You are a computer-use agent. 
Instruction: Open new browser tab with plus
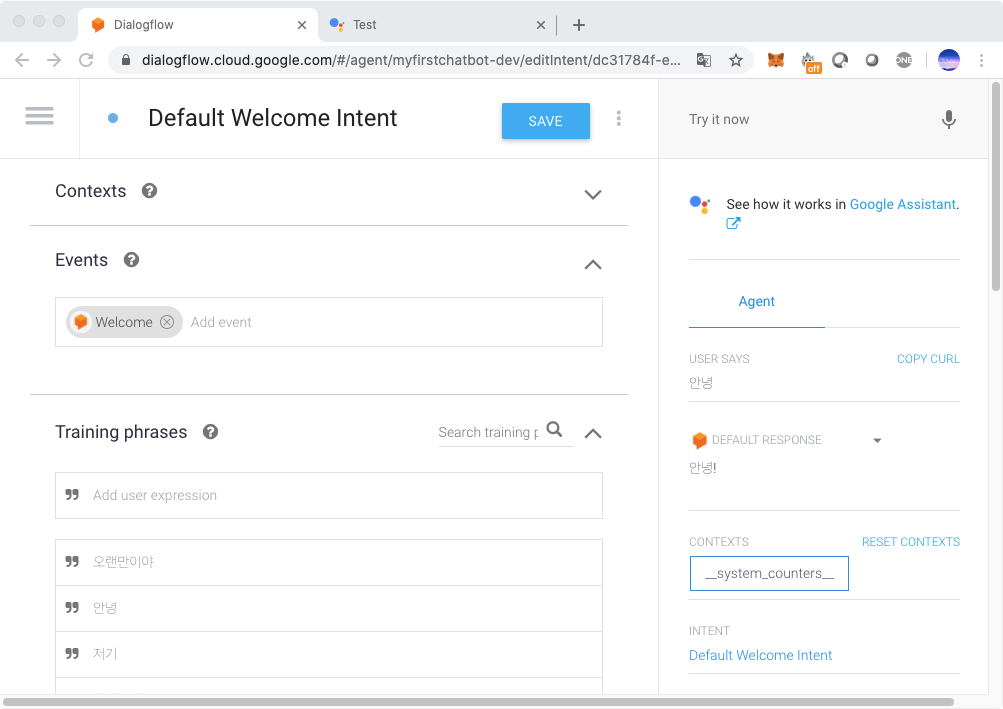(579, 25)
